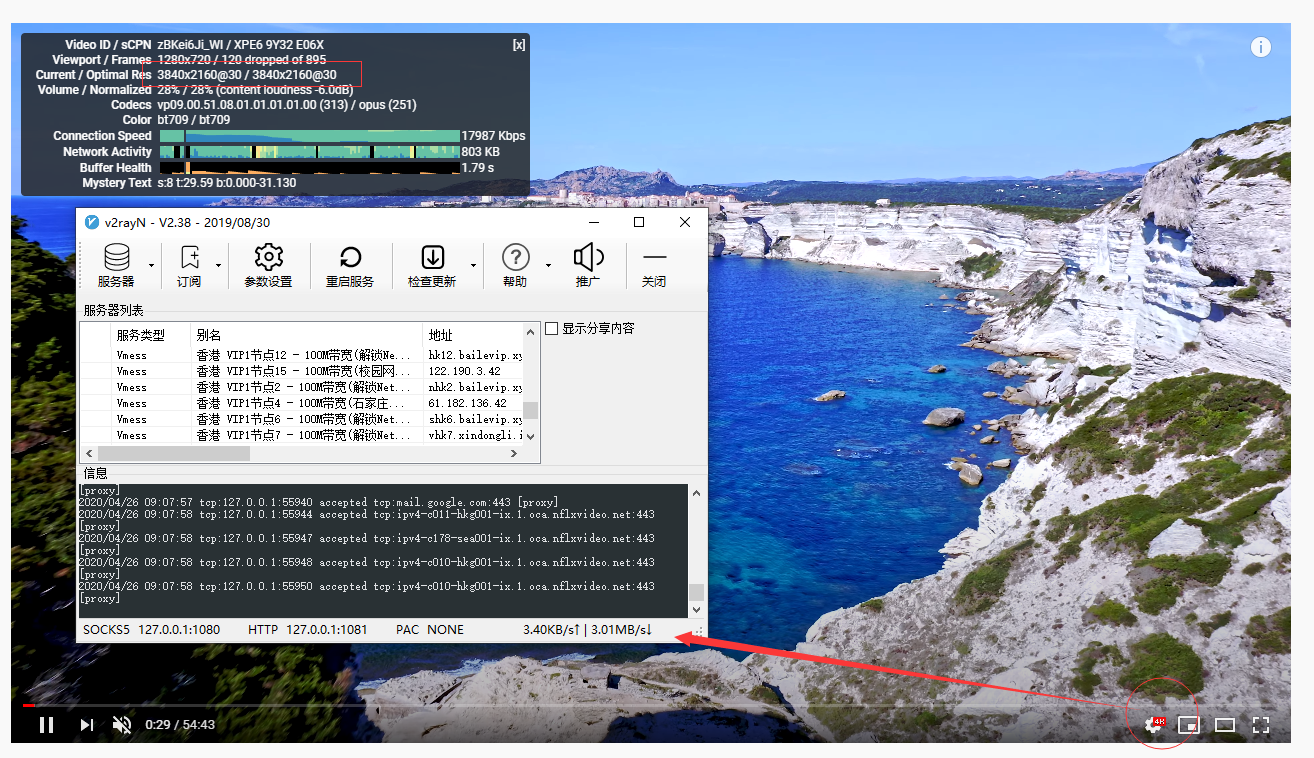
Task: Click the 关闭 (Close) toolbar item
Action: (x=654, y=265)
